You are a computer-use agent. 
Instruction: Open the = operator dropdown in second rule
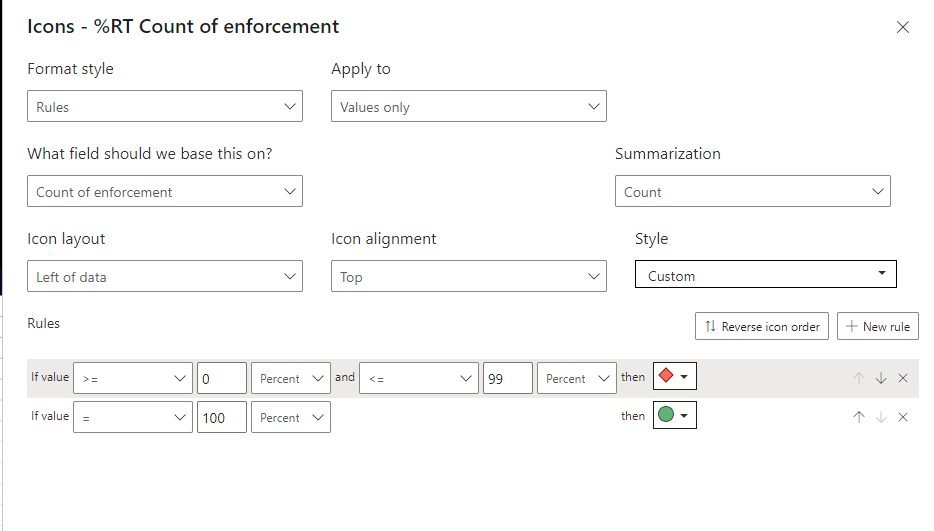pos(133,417)
